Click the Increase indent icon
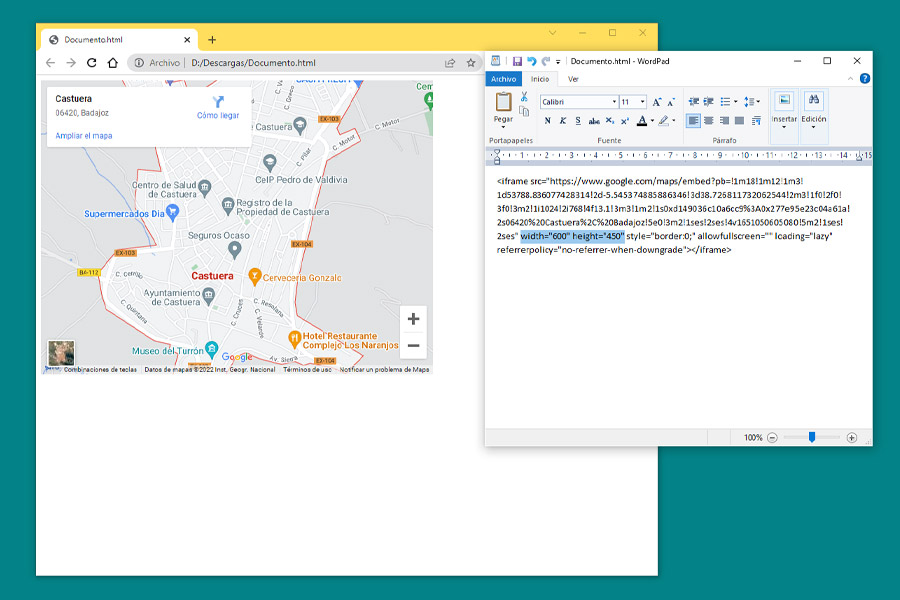Image resolution: width=900 pixels, height=600 pixels. coord(708,102)
